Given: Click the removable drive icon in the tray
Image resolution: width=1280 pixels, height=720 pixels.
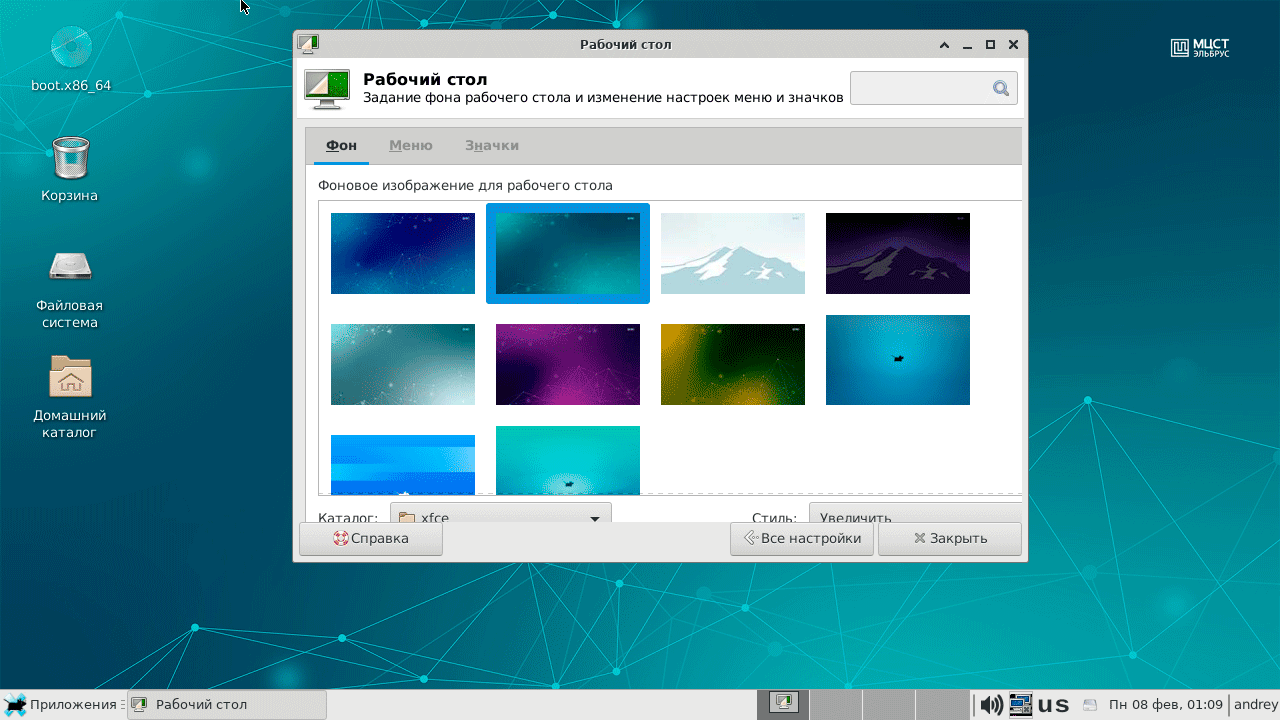Looking at the screenshot, I should [x=1090, y=705].
